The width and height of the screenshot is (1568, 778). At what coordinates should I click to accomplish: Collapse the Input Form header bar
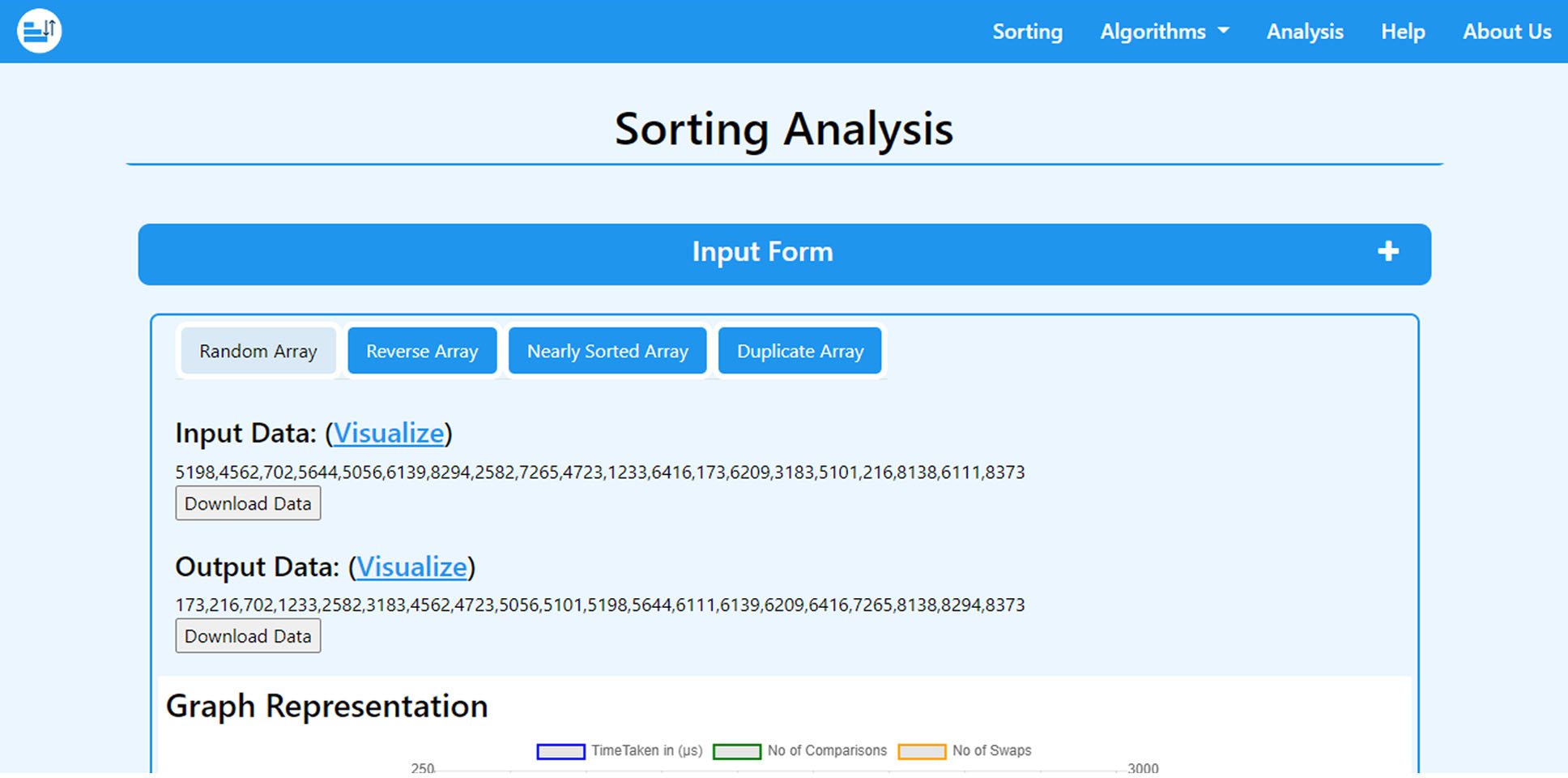coord(762,252)
